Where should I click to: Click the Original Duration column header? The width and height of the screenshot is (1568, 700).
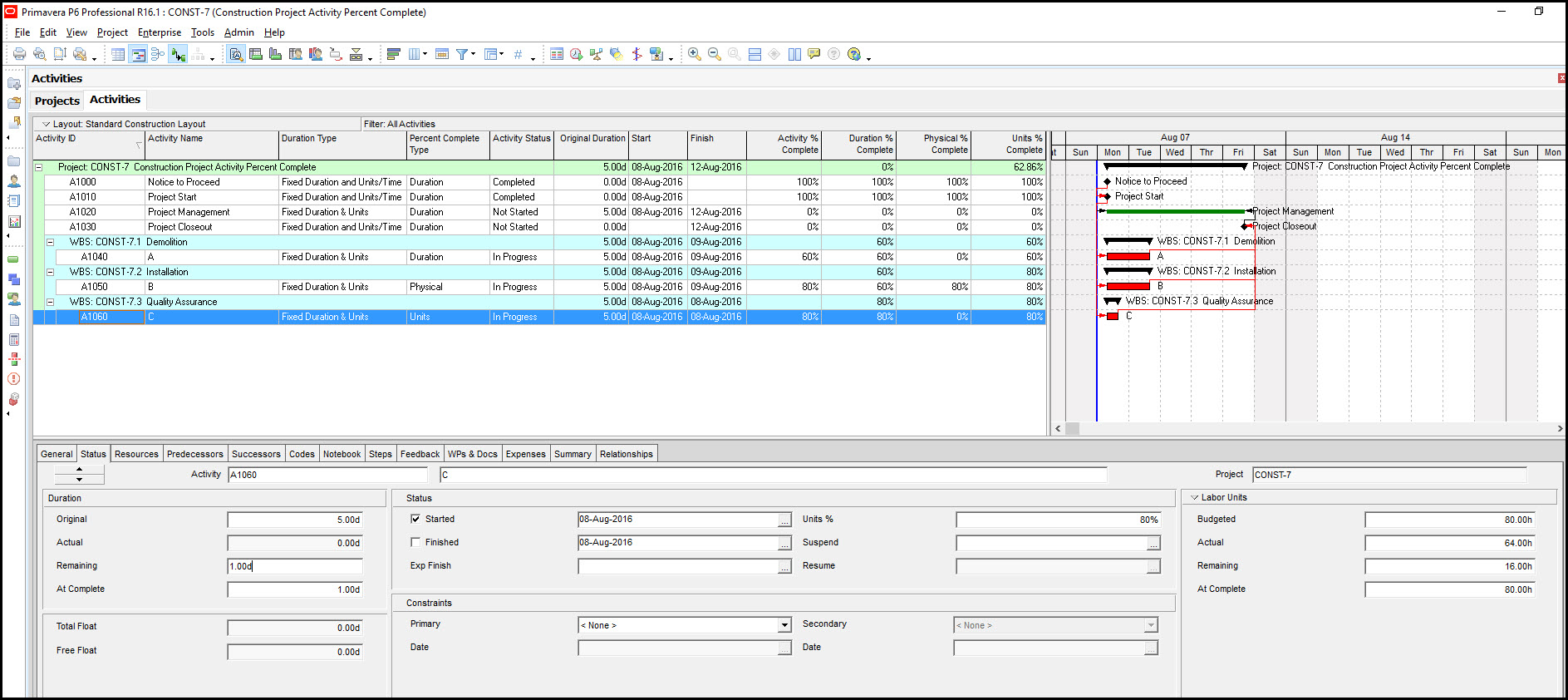592,145
